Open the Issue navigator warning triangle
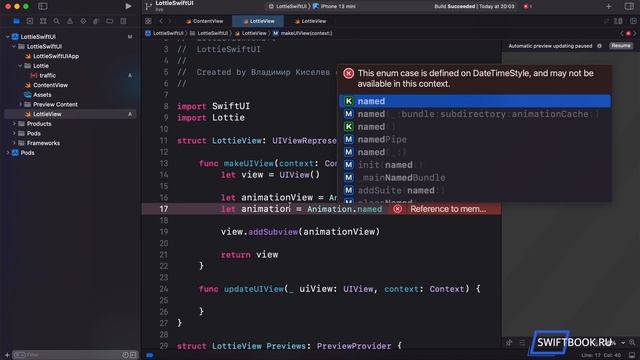Image resolution: width=640 pixels, height=360 pixels. pyautogui.click(x=70, y=21)
